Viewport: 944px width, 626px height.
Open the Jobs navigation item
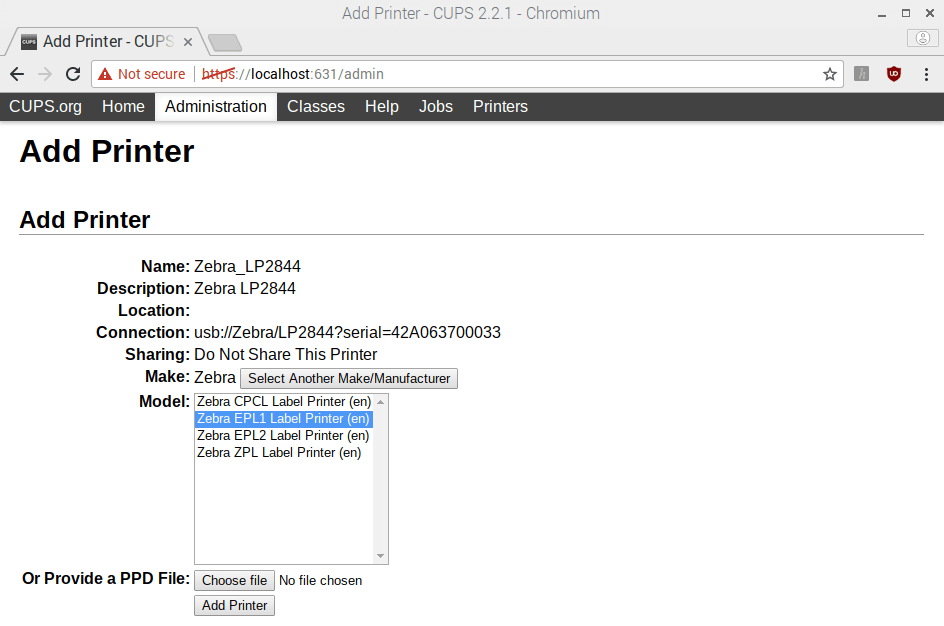point(435,107)
